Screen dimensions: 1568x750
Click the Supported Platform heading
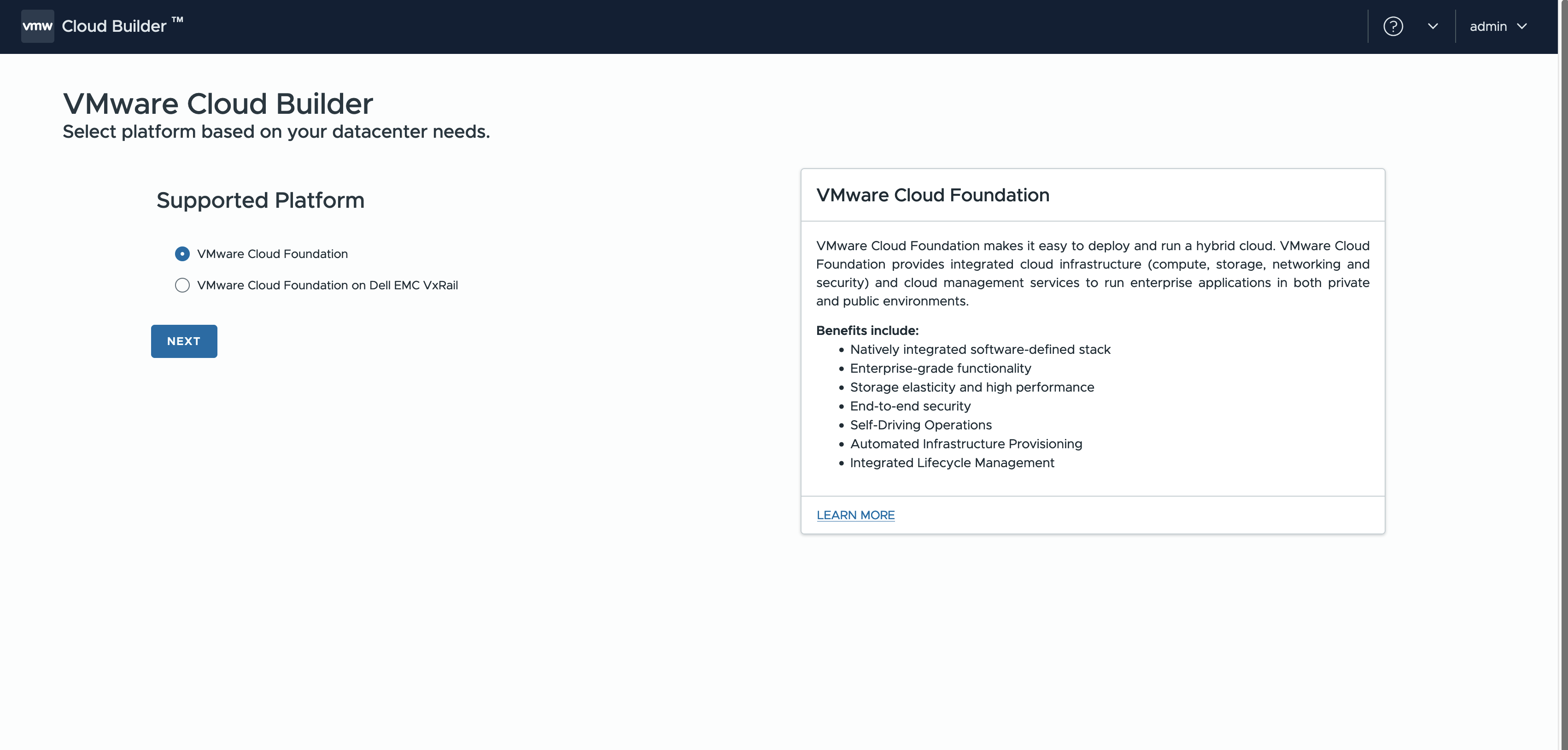pos(261,200)
